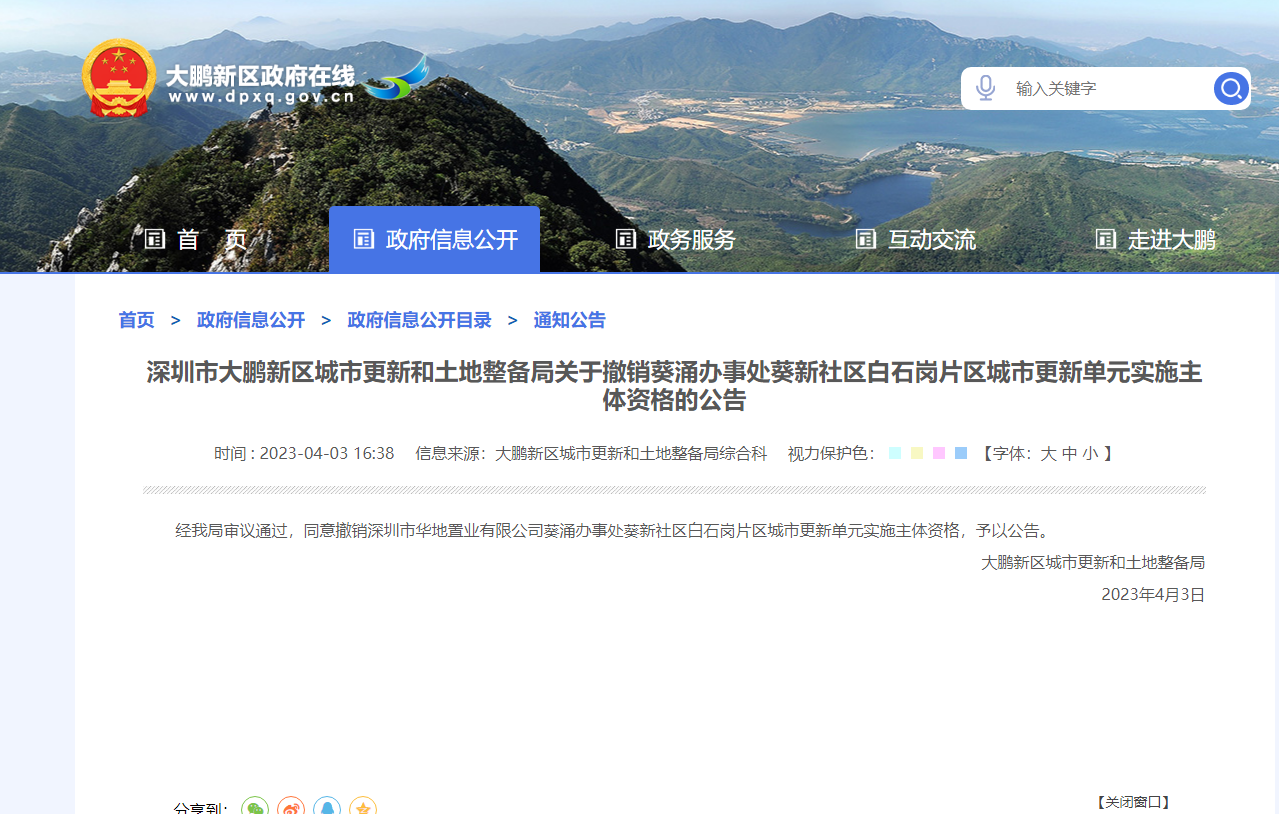Click the 通知公告 breadcrumb link
1279x814 pixels.
(x=569, y=320)
